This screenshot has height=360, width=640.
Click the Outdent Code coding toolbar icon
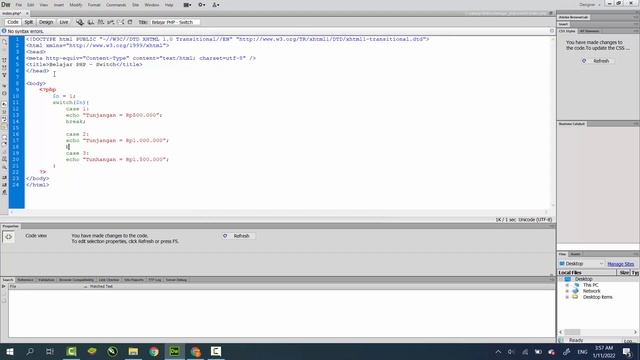pos(4,185)
